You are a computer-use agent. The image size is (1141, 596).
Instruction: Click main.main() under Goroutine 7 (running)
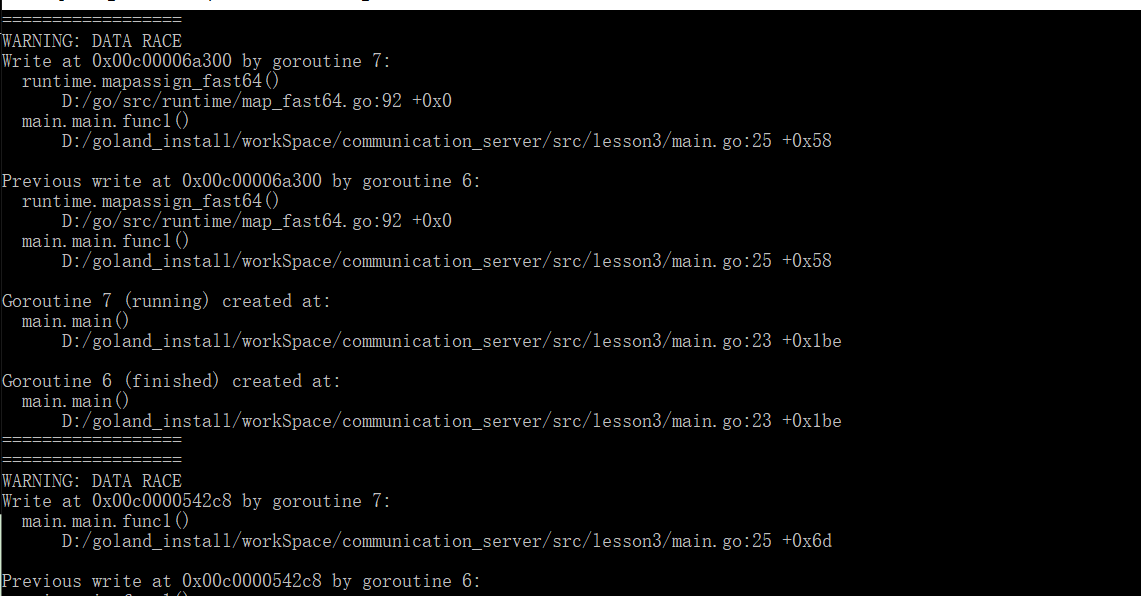pos(76,321)
